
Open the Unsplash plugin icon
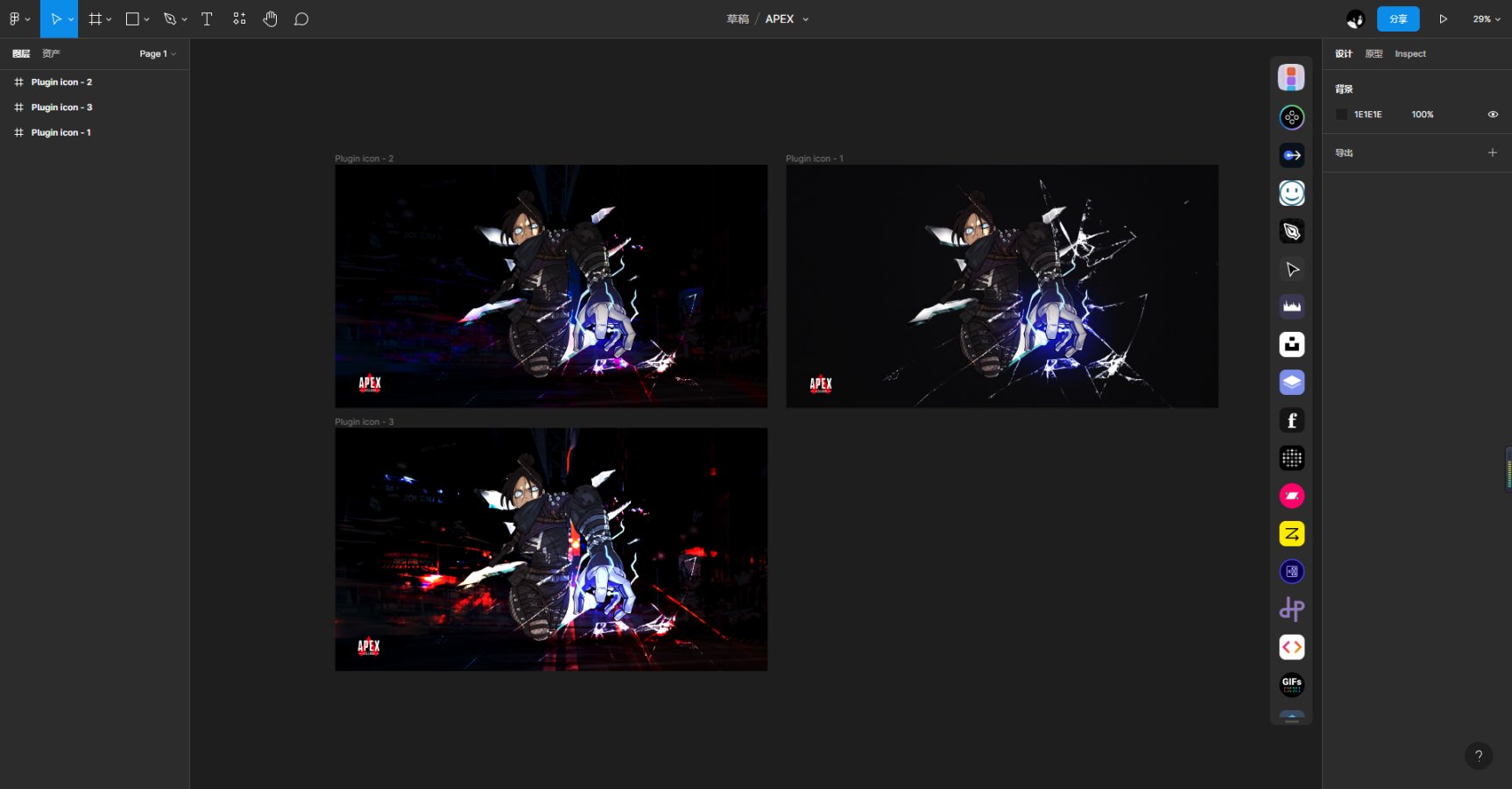pyautogui.click(x=1291, y=344)
